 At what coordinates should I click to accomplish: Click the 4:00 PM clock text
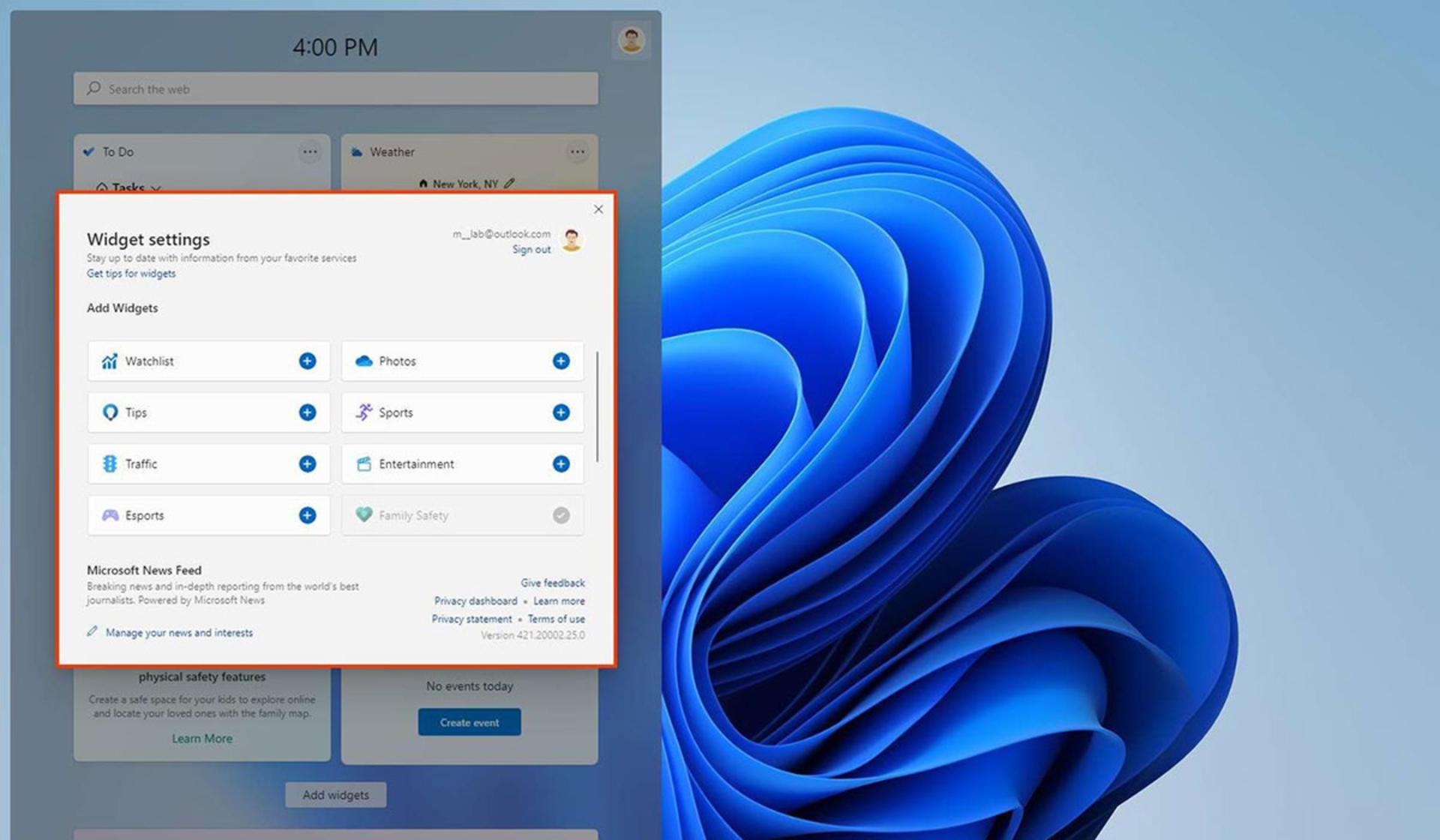(335, 47)
